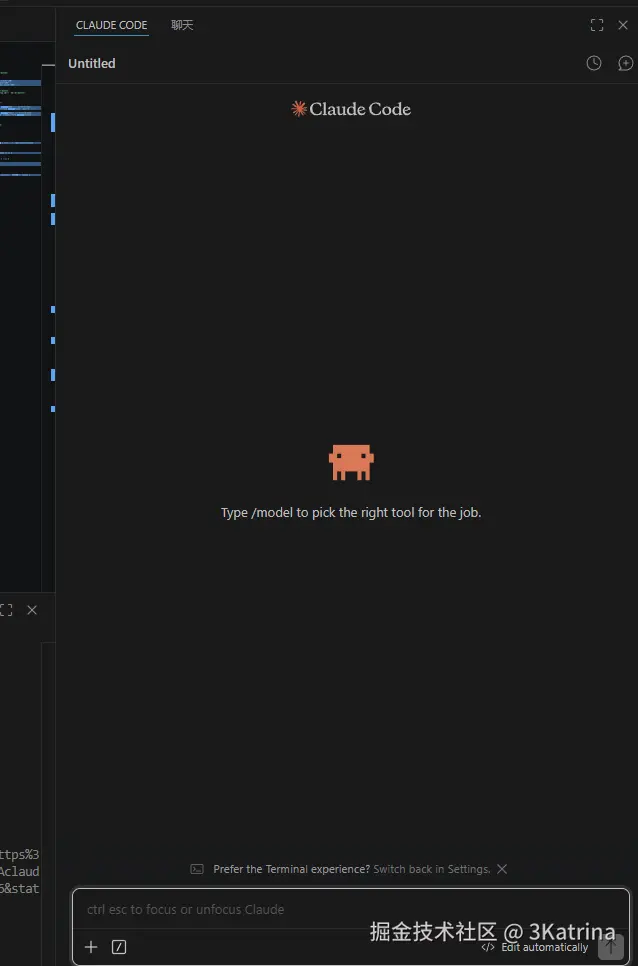Click the Untitled session title
This screenshot has height=966, width=638.
tap(92, 63)
